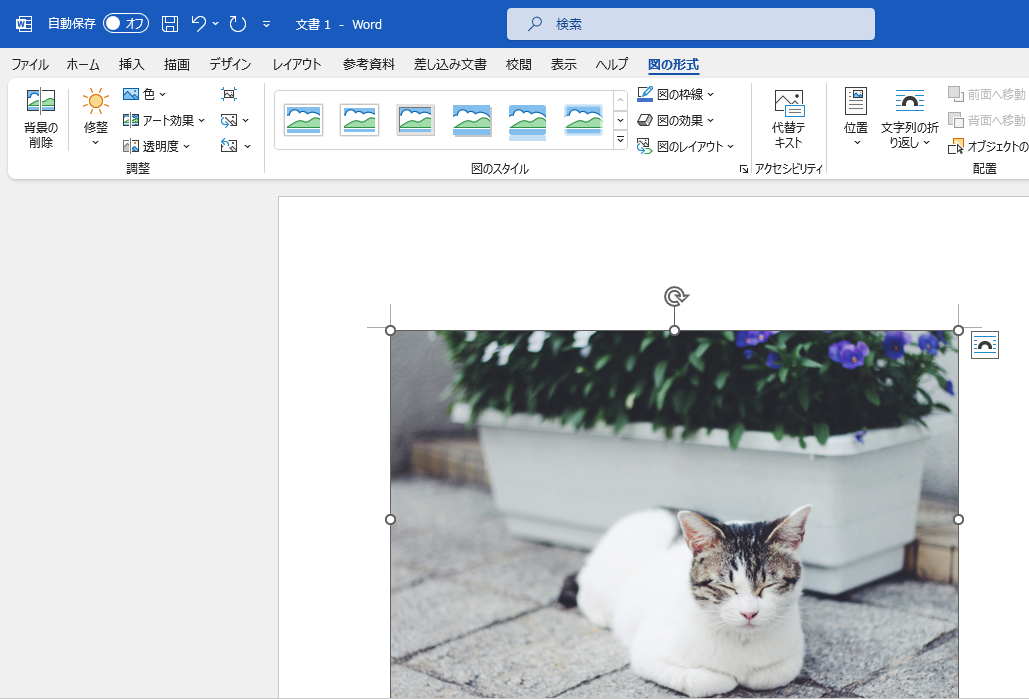
Task: Apply the second picture style thumbnail
Action: pyautogui.click(x=360, y=120)
